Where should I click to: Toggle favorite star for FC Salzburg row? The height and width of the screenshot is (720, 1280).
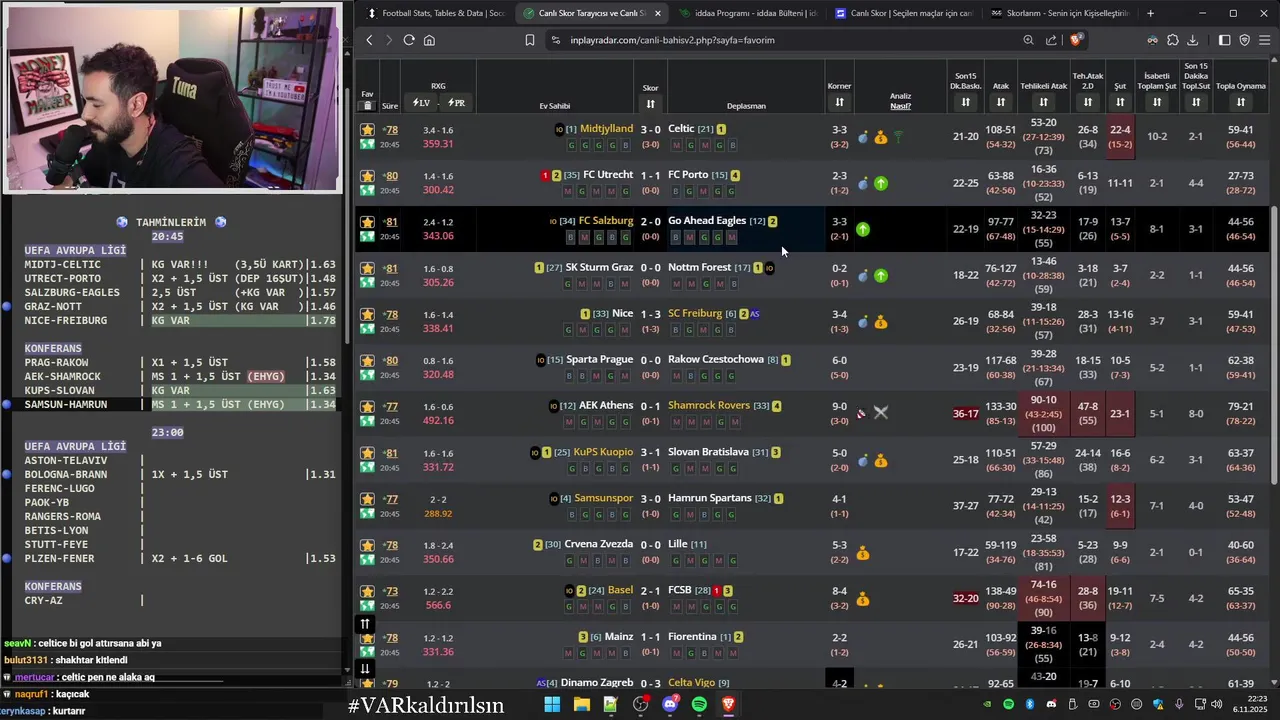pyautogui.click(x=367, y=222)
